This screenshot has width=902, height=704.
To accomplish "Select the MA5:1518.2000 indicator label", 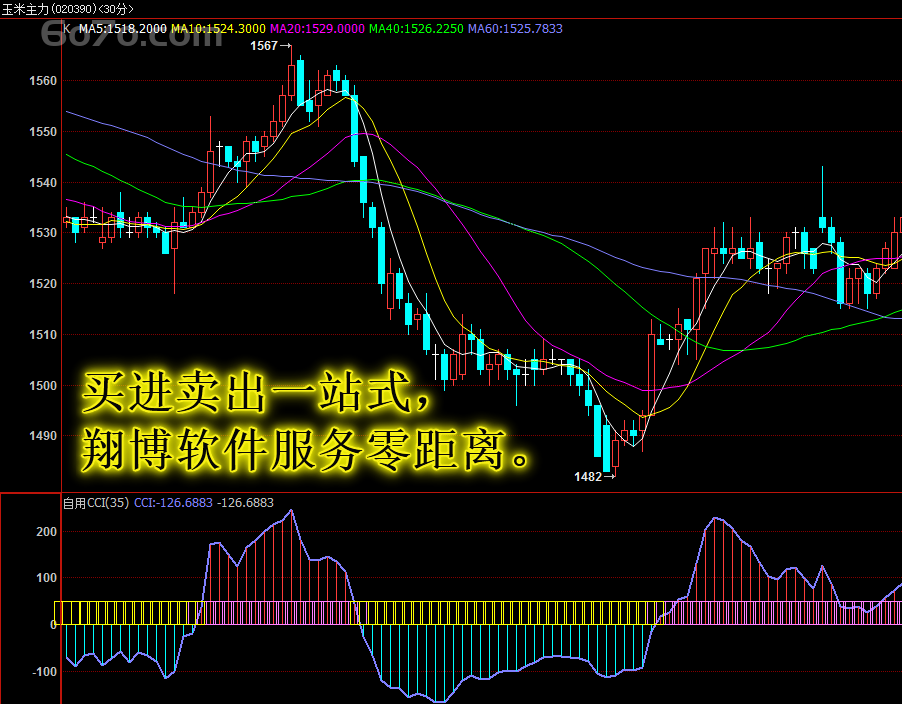I will [123, 29].
